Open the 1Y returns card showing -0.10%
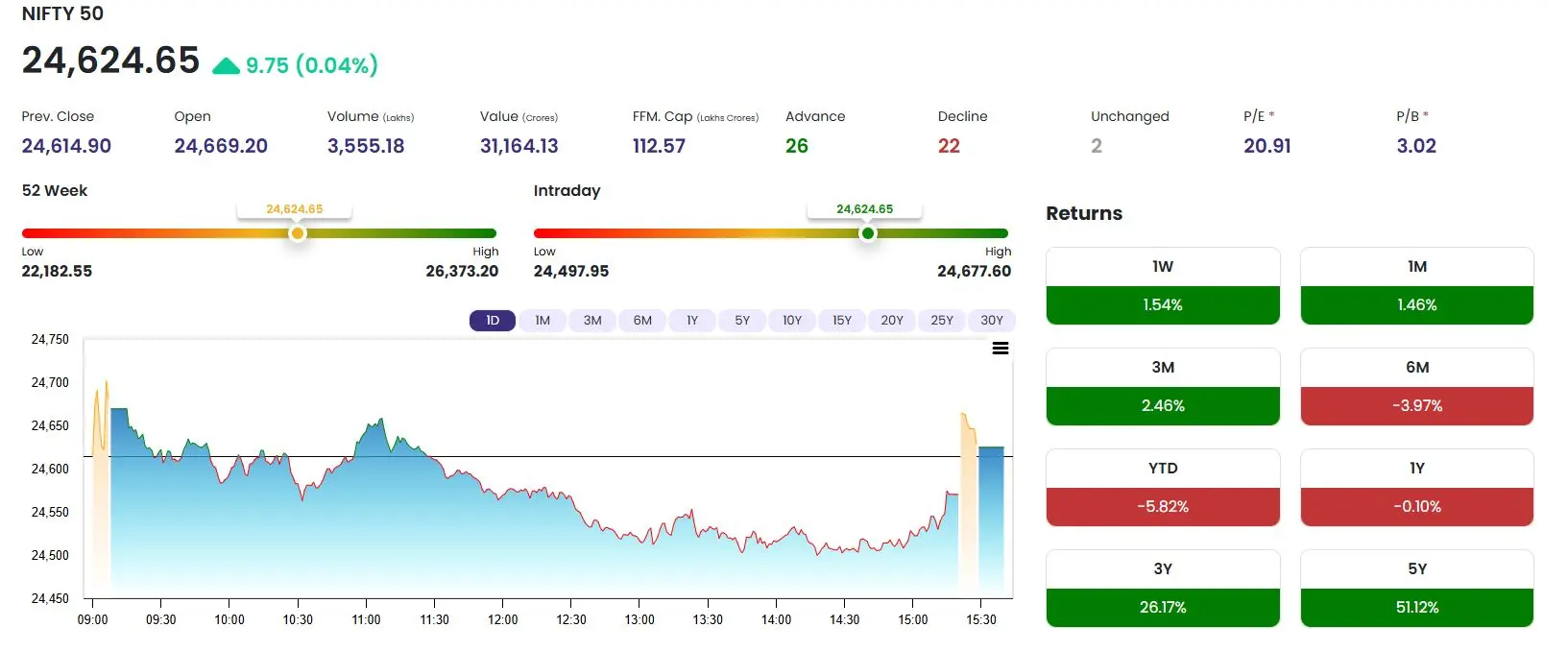 [x=1417, y=488]
